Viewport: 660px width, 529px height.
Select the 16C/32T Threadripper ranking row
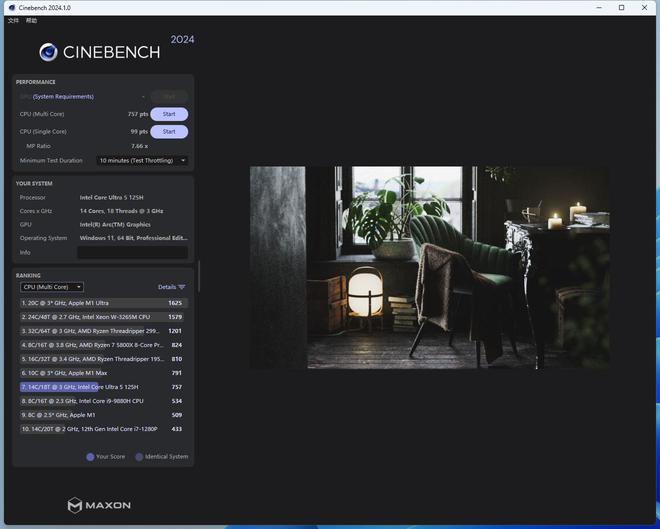click(x=104, y=359)
